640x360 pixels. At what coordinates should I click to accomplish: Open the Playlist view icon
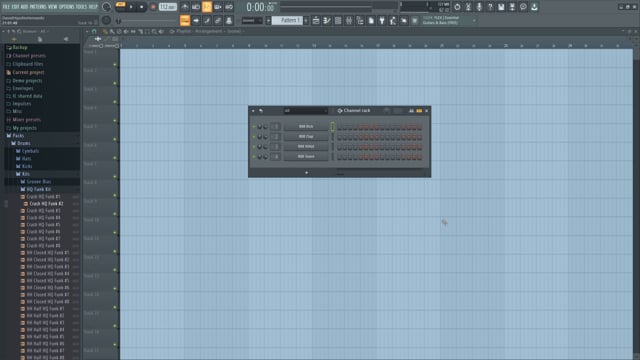316,21
